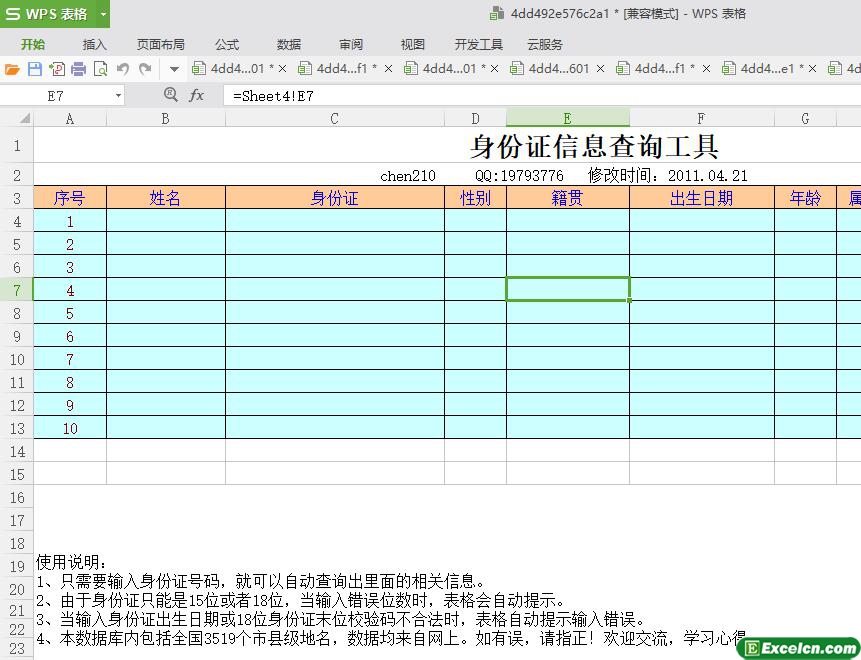The width and height of the screenshot is (861, 660).
Task: Save the workbook using the floppy disk icon
Action: 34,69
